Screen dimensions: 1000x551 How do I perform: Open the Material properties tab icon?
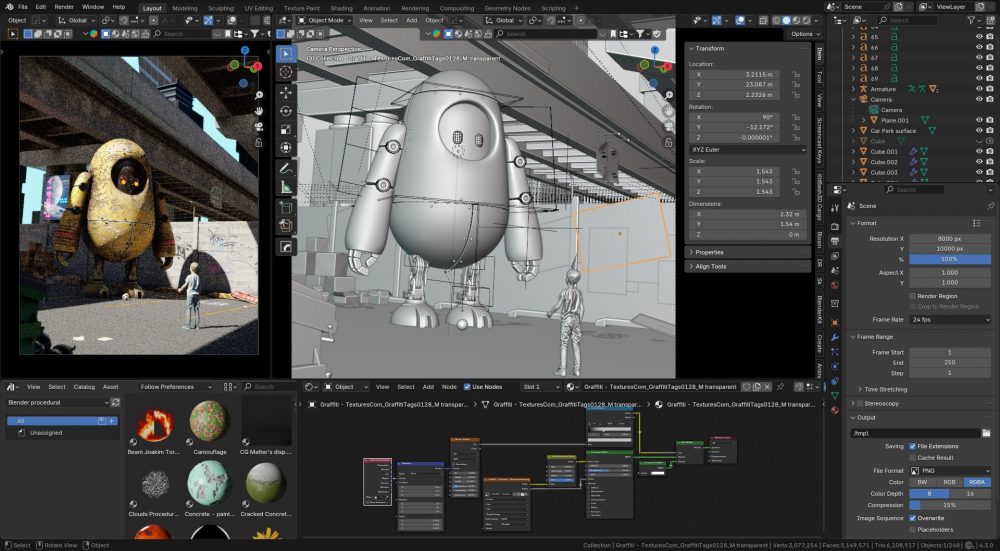pos(835,410)
